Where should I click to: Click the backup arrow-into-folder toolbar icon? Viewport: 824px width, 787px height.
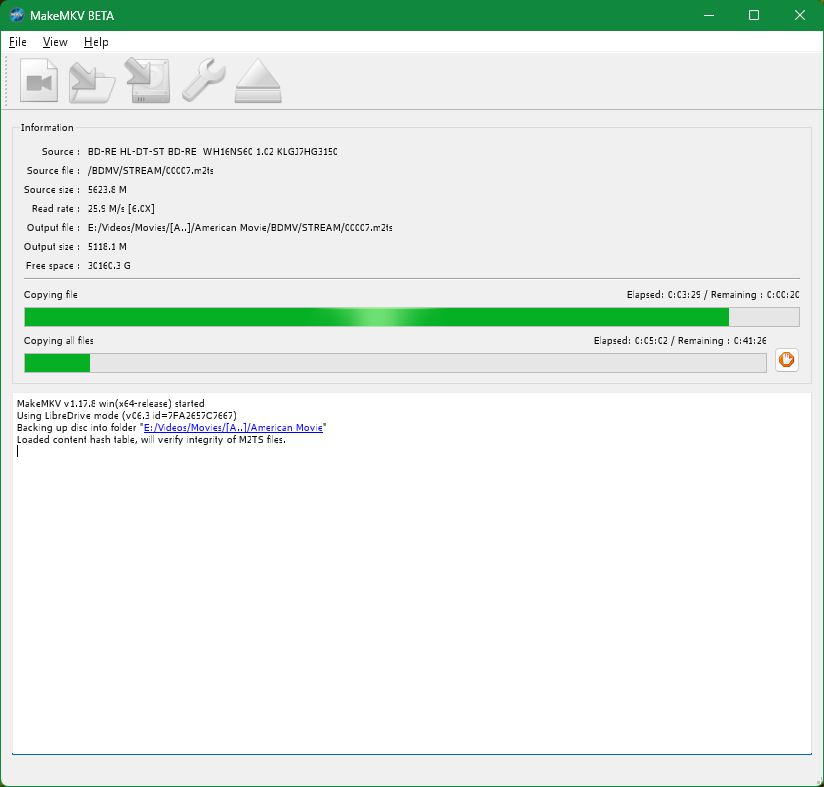(92, 81)
